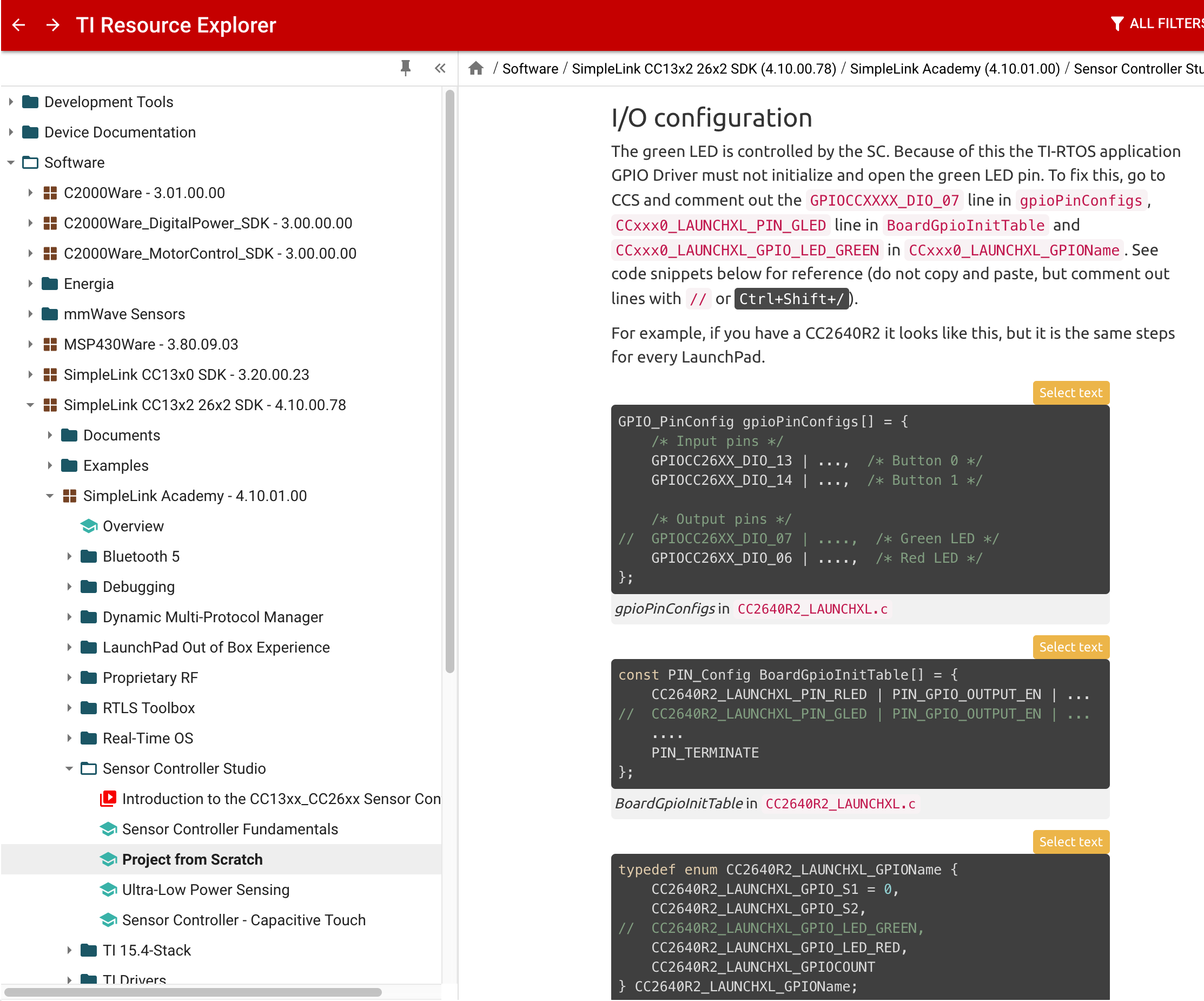Viewport: 1204px width, 1001px height.
Task: Open Sensor Controller Fundamentals tutorial
Action: (229, 829)
